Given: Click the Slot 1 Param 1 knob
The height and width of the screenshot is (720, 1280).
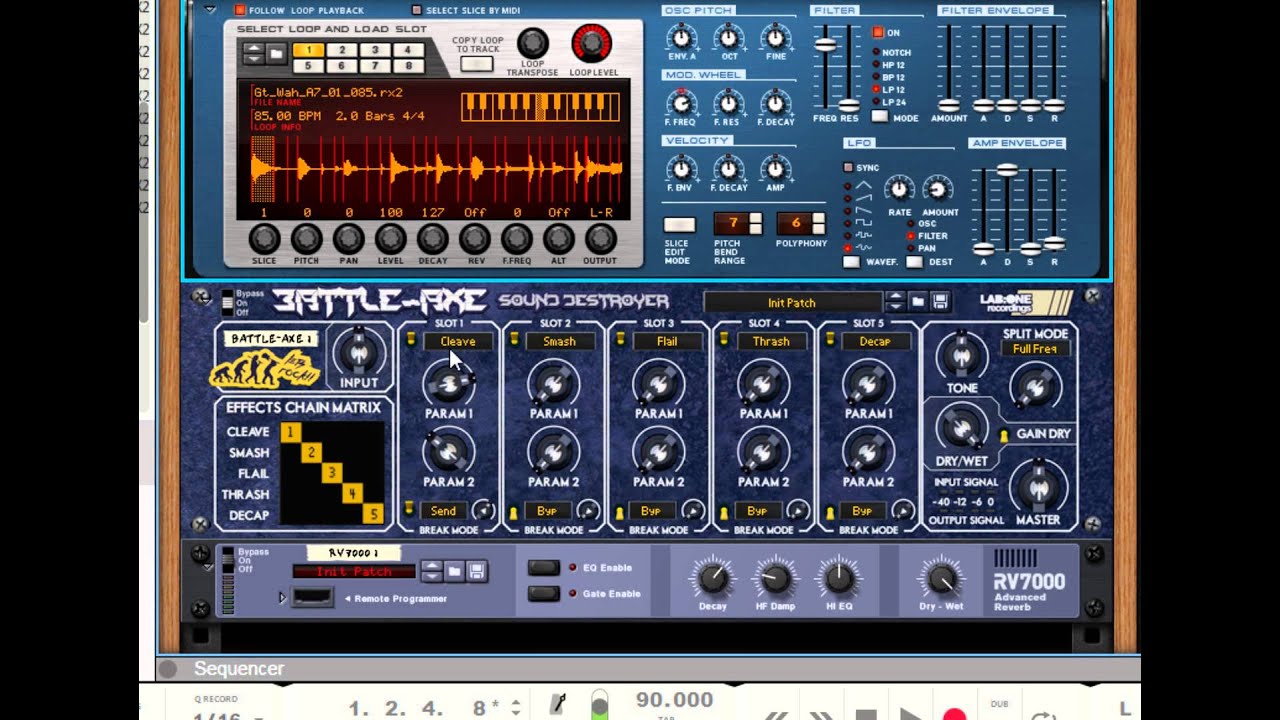Looking at the screenshot, I should click(x=448, y=384).
